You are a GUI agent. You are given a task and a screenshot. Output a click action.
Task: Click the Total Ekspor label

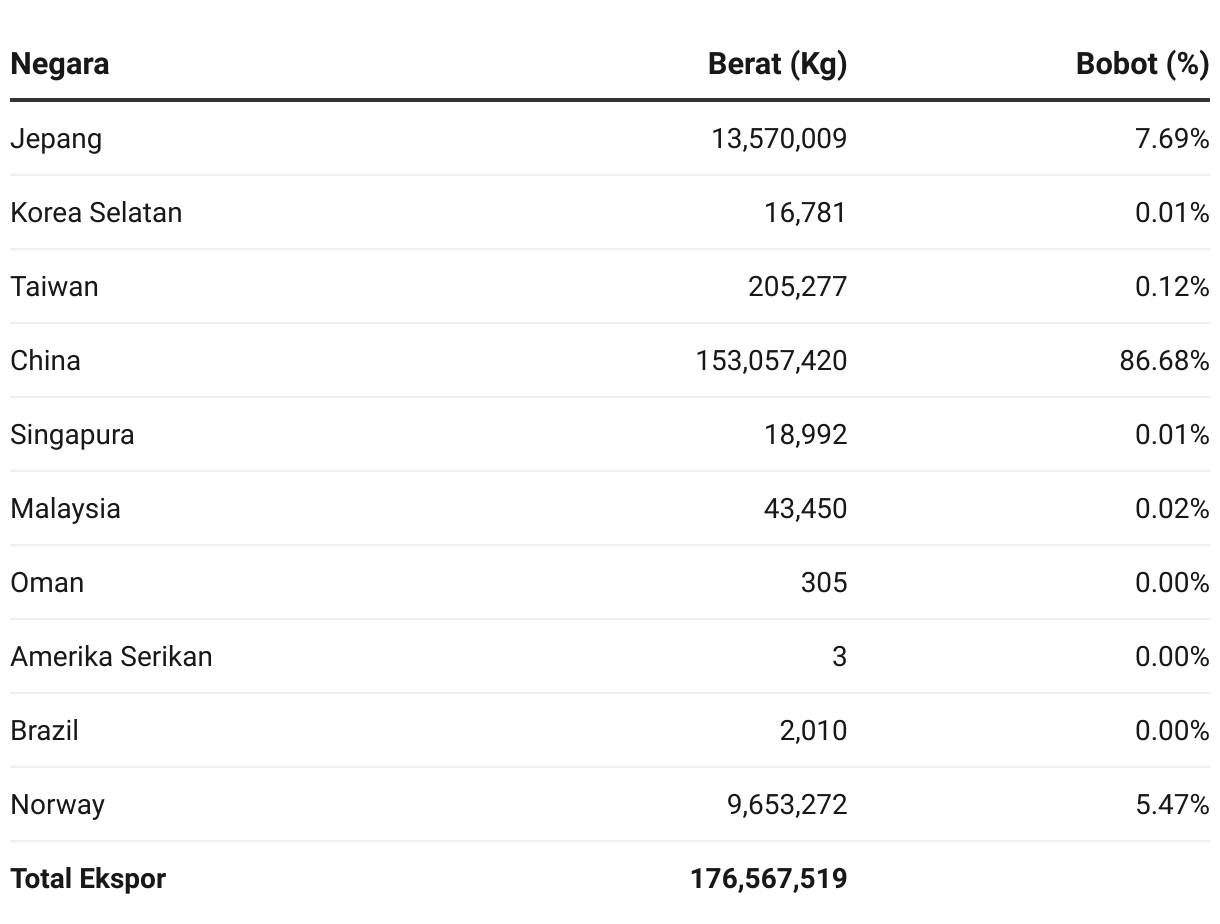click(x=88, y=879)
